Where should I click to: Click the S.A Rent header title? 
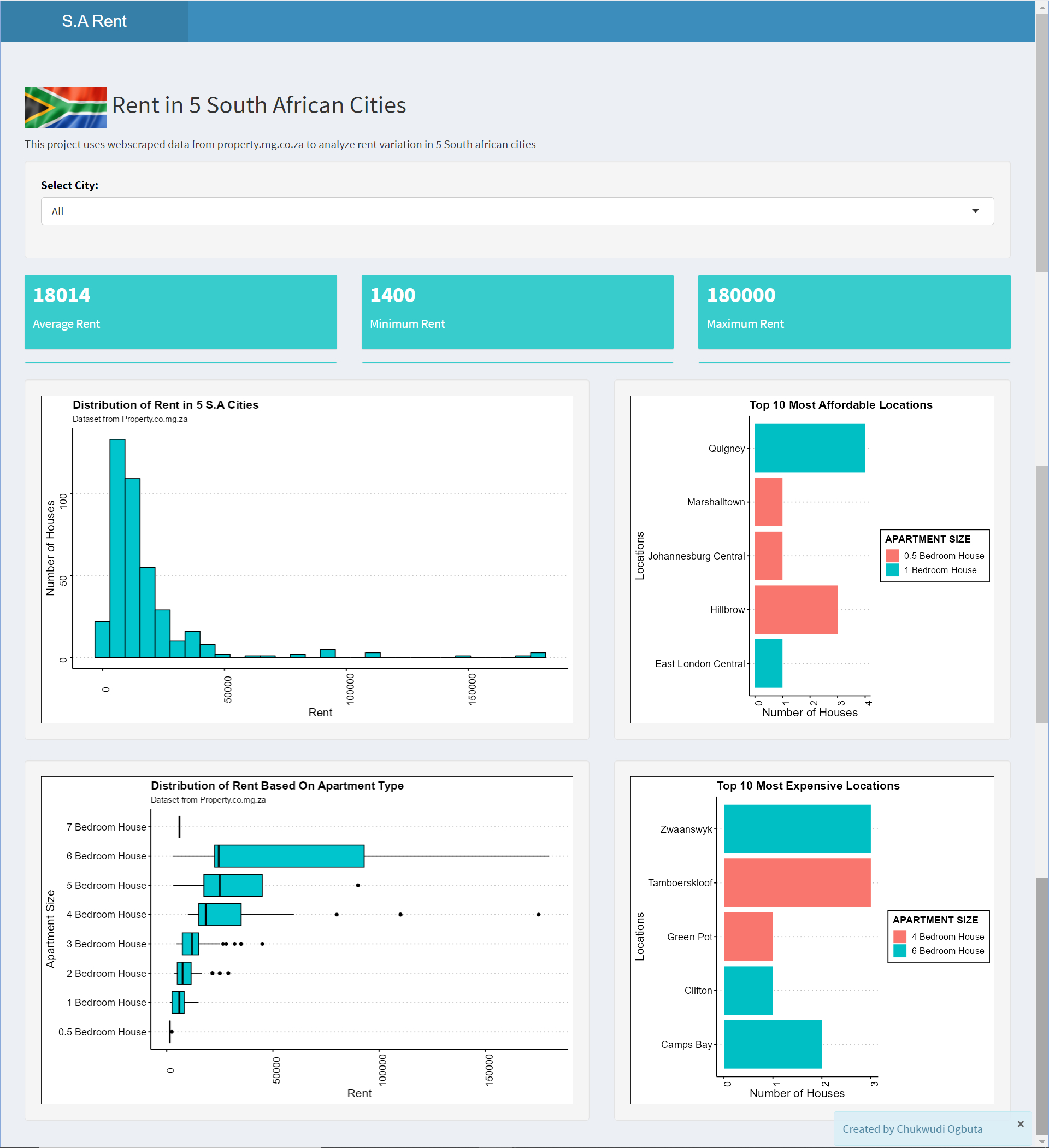click(x=94, y=21)
